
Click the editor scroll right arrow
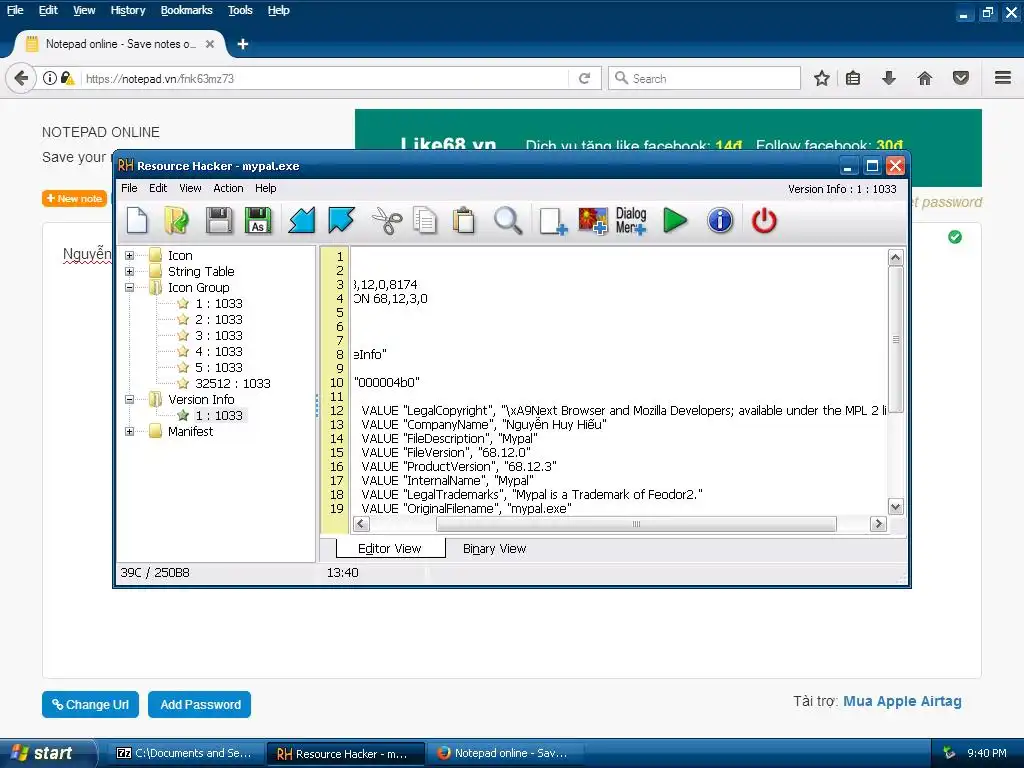click(878, 524)
